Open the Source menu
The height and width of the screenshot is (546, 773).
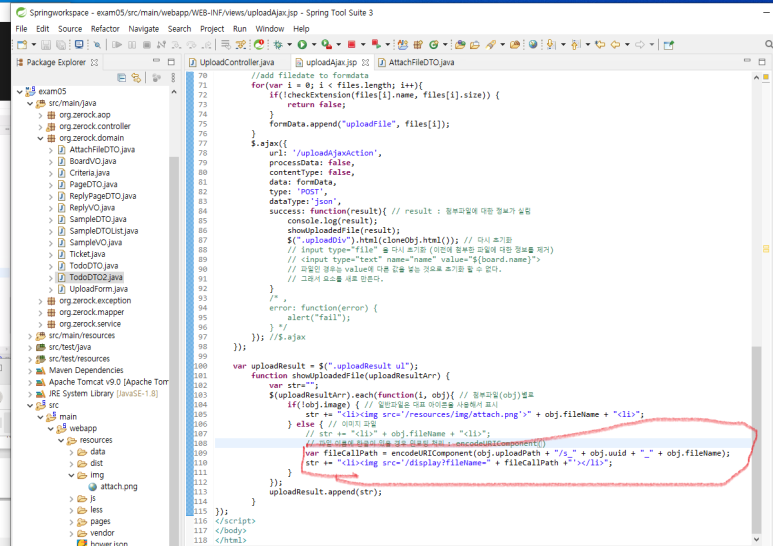point(70,29)
